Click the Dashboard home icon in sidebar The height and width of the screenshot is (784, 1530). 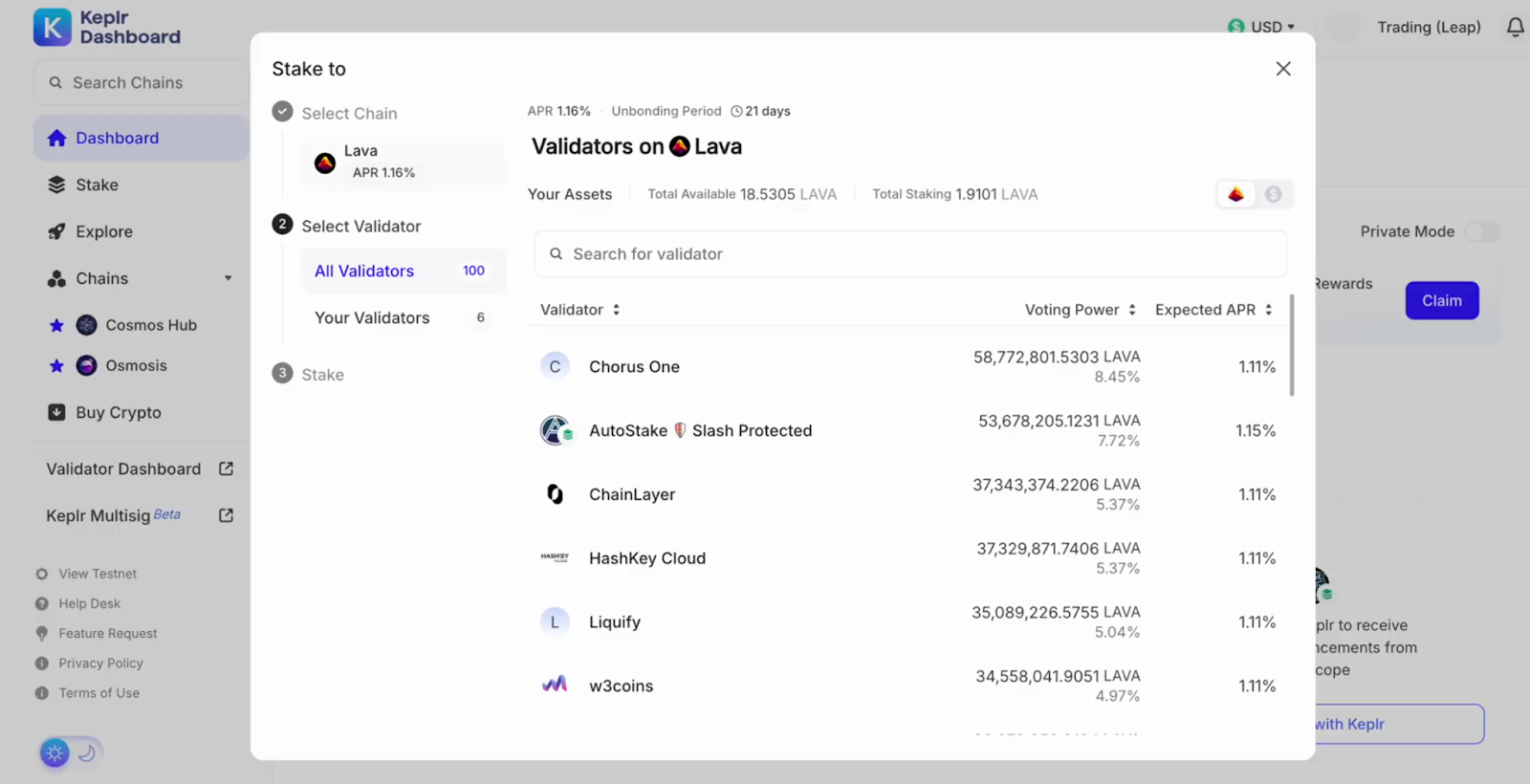point(56,138)
